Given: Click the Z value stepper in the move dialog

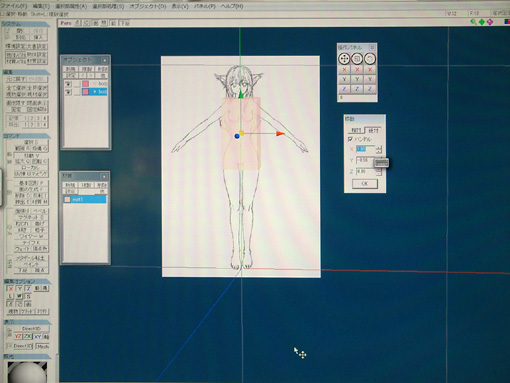Looking at the screenshot, I should click(379, 172).
